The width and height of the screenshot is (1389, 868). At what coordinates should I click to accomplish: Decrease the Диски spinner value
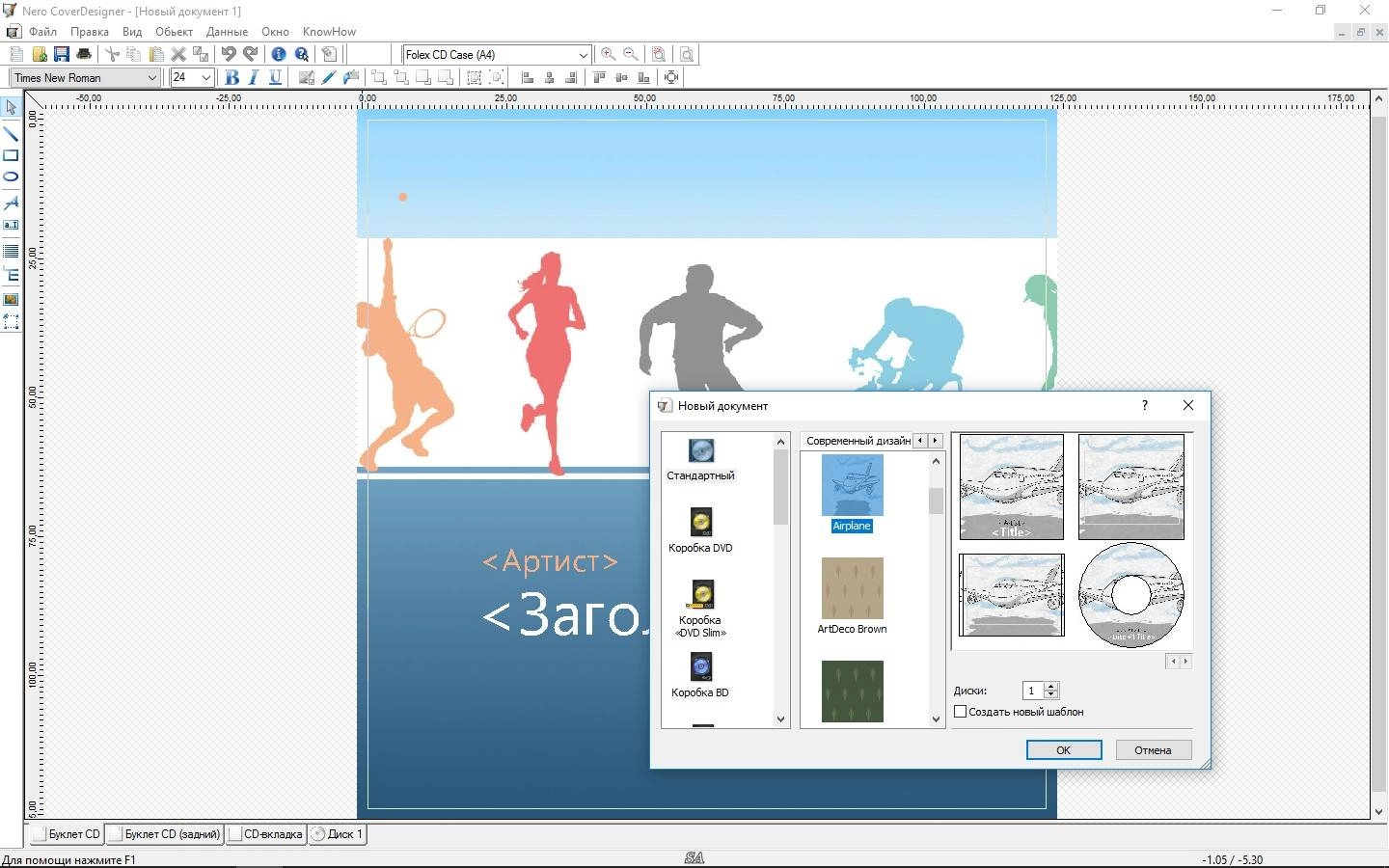(1051, 694)
